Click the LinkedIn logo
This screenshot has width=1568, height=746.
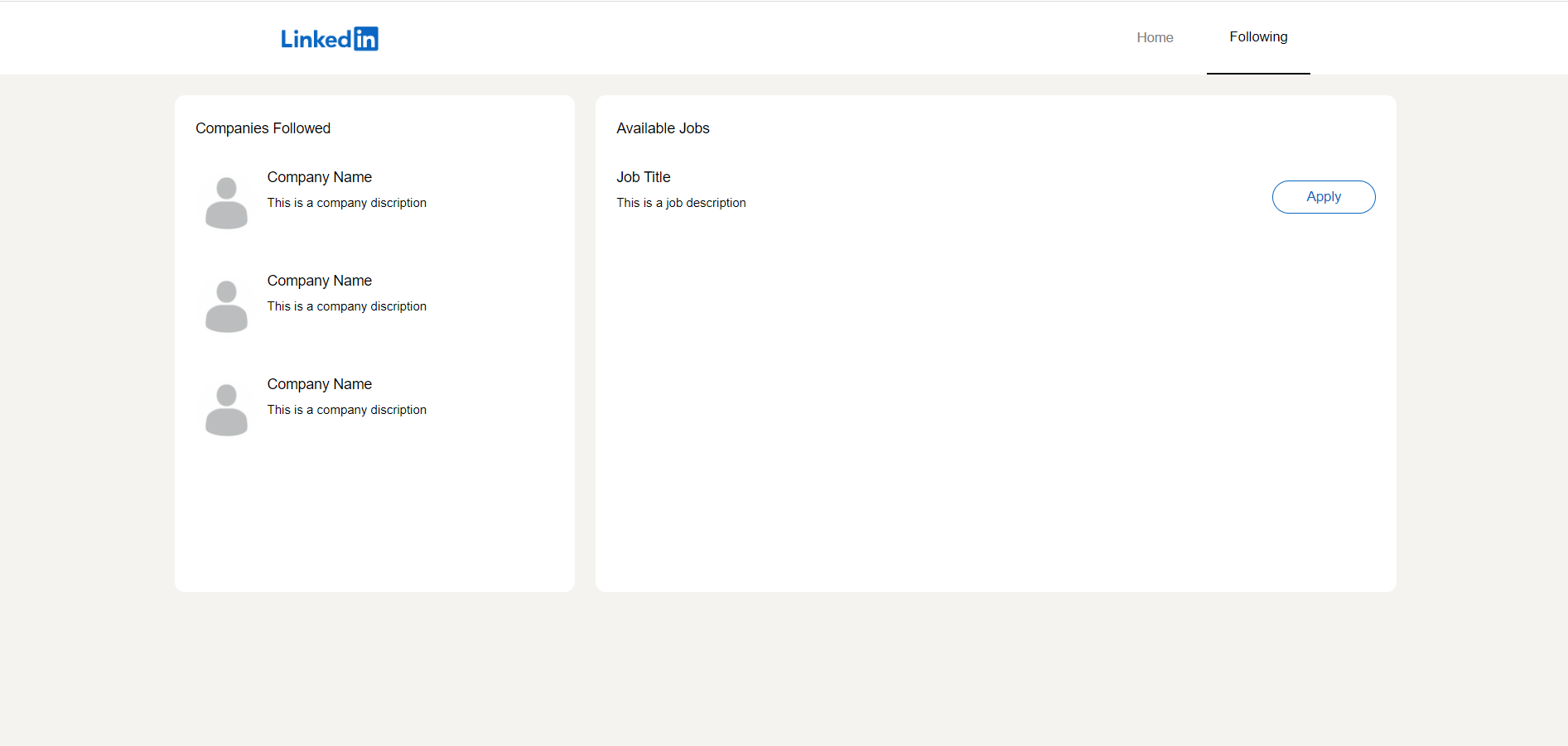(x=329, y=38)
